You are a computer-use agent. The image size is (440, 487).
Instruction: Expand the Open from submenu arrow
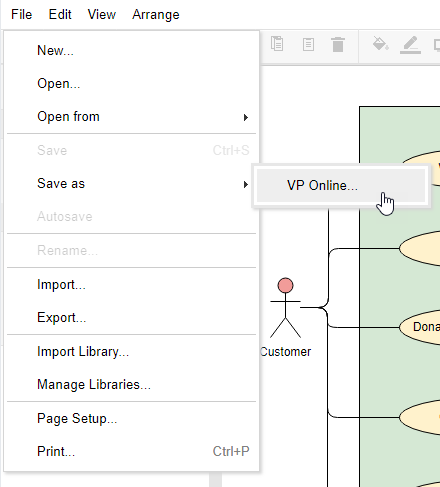coord(246,117)
